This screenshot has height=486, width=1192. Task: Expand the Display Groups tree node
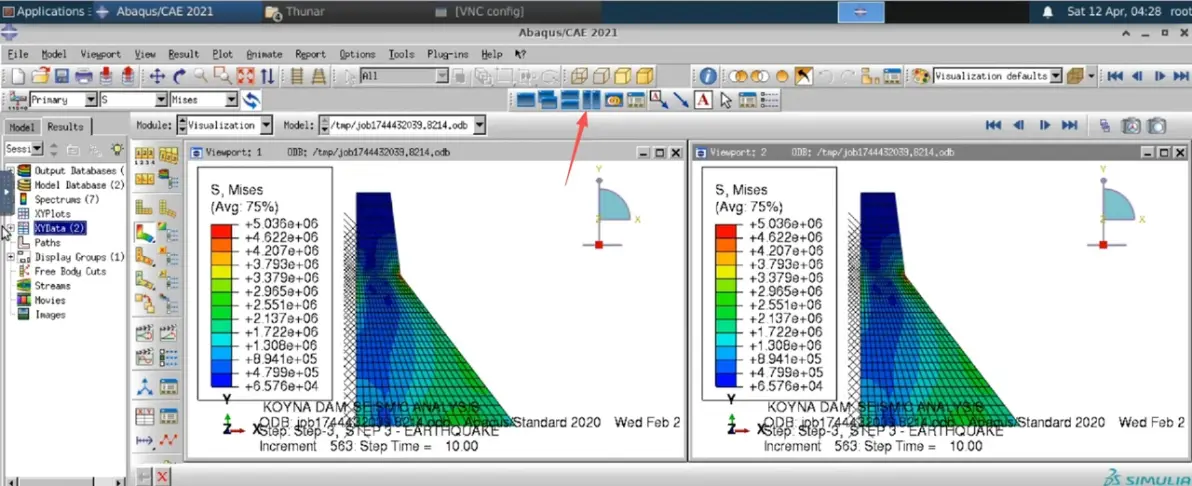pos(11,257)
